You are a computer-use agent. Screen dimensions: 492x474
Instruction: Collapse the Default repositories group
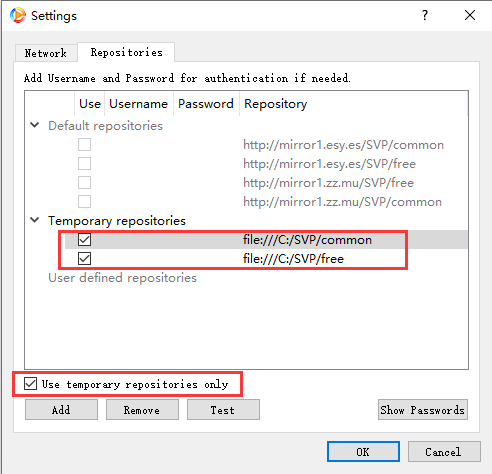(x=35, y=125)
